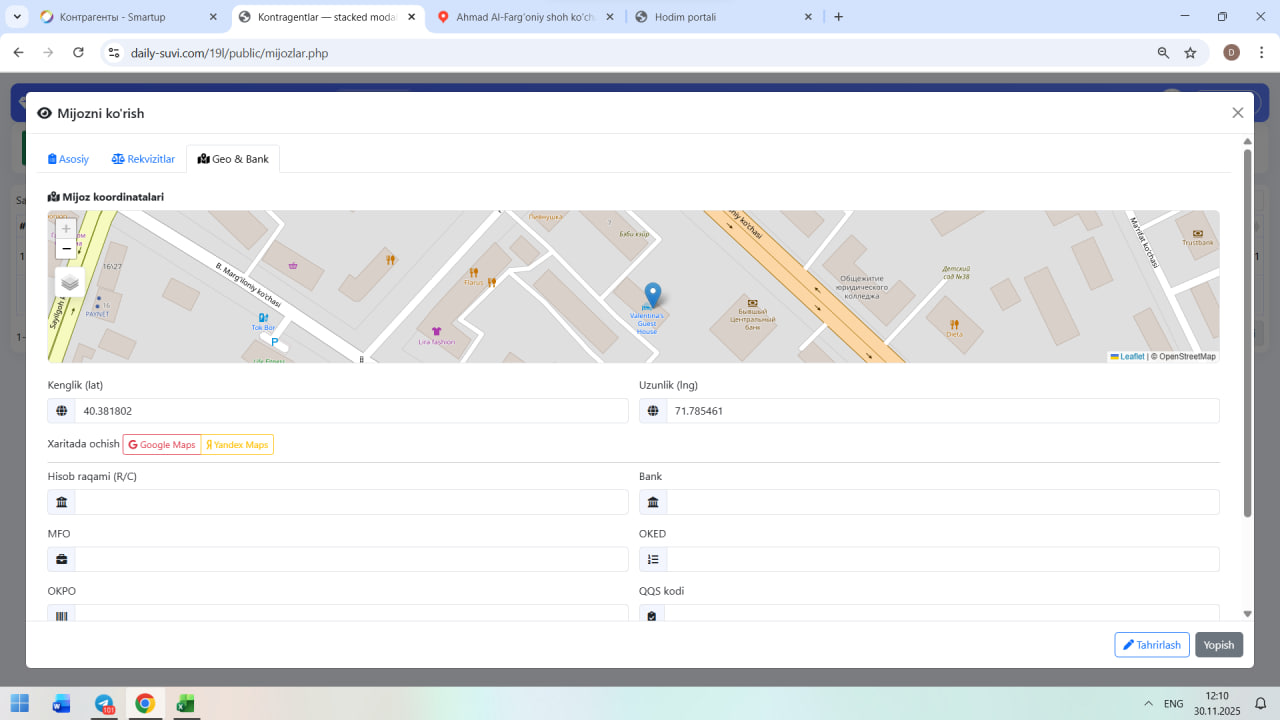Click the list icon beside OKED
The image size is (1280, 720).
653,559
